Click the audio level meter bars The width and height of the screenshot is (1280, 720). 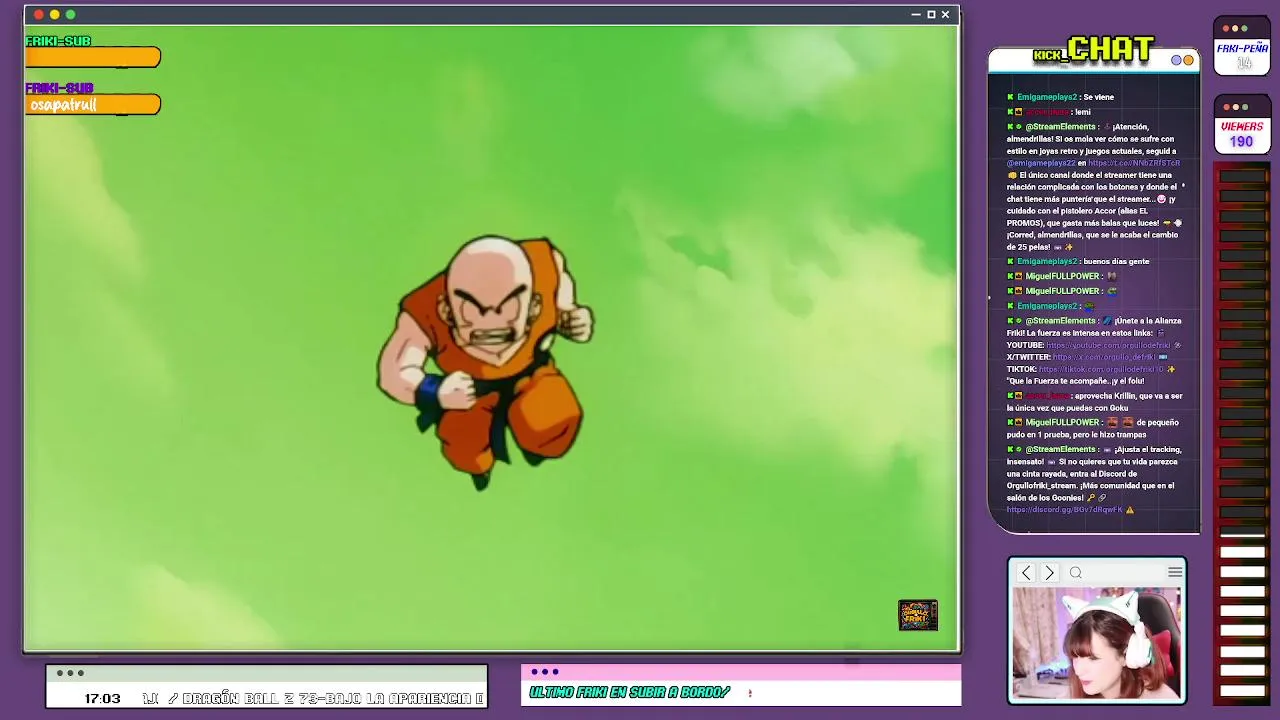[1242, 433]
